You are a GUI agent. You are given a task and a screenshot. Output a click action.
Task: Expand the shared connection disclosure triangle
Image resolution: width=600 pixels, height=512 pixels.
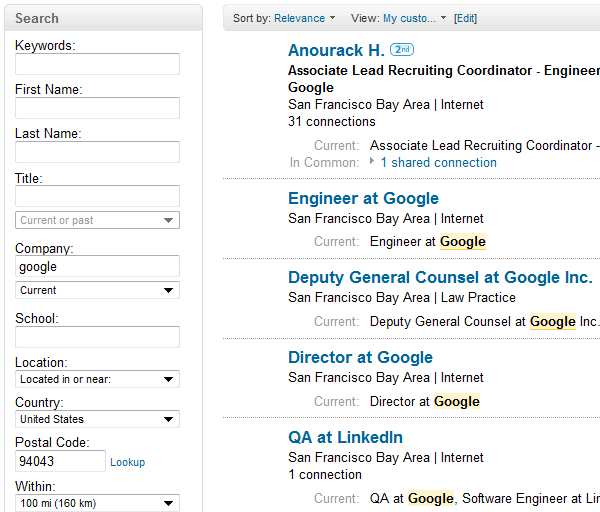click(372, 161)
